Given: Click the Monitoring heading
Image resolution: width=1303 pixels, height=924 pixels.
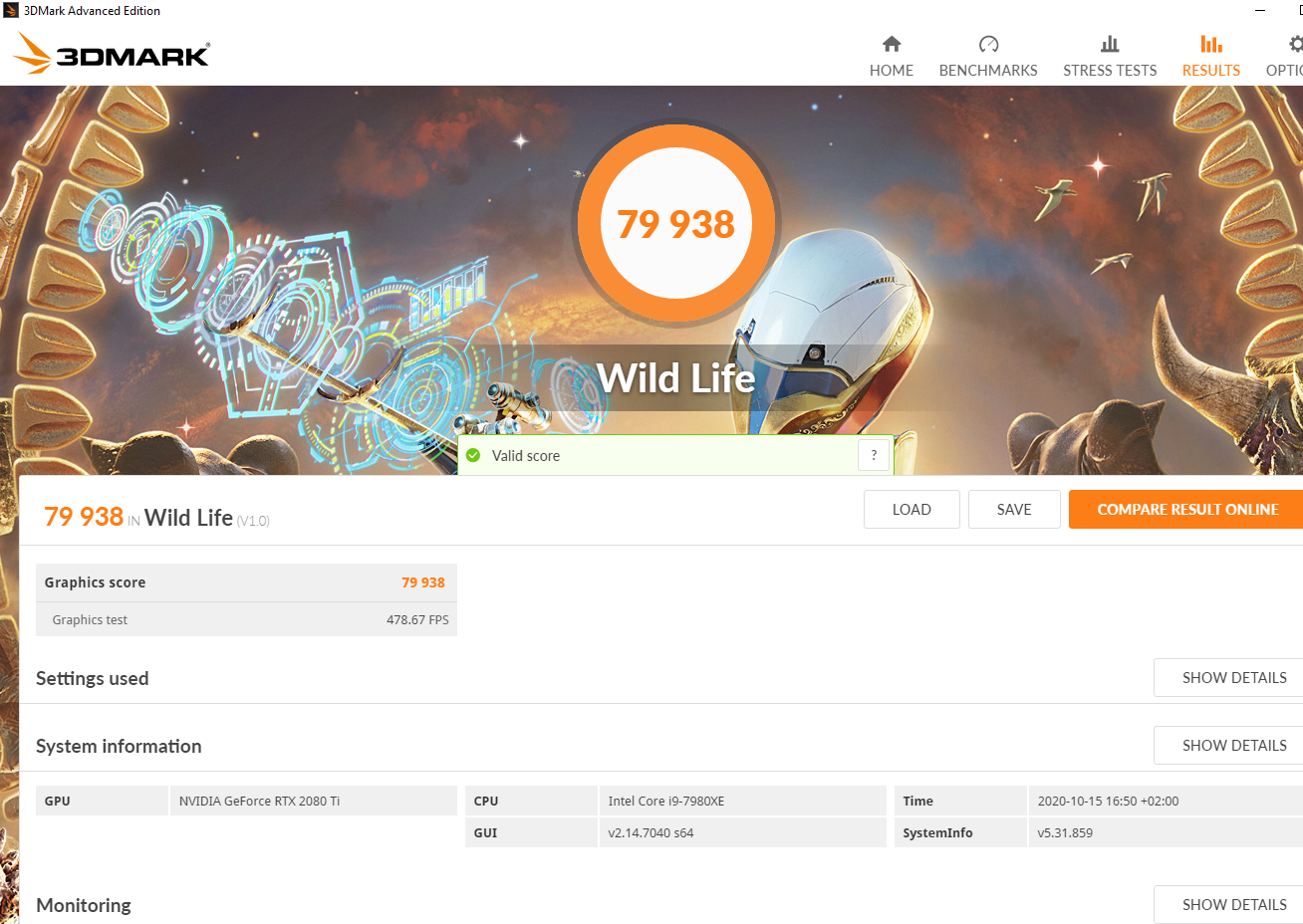Looking at the screenshot, I should tap(84, 905).
